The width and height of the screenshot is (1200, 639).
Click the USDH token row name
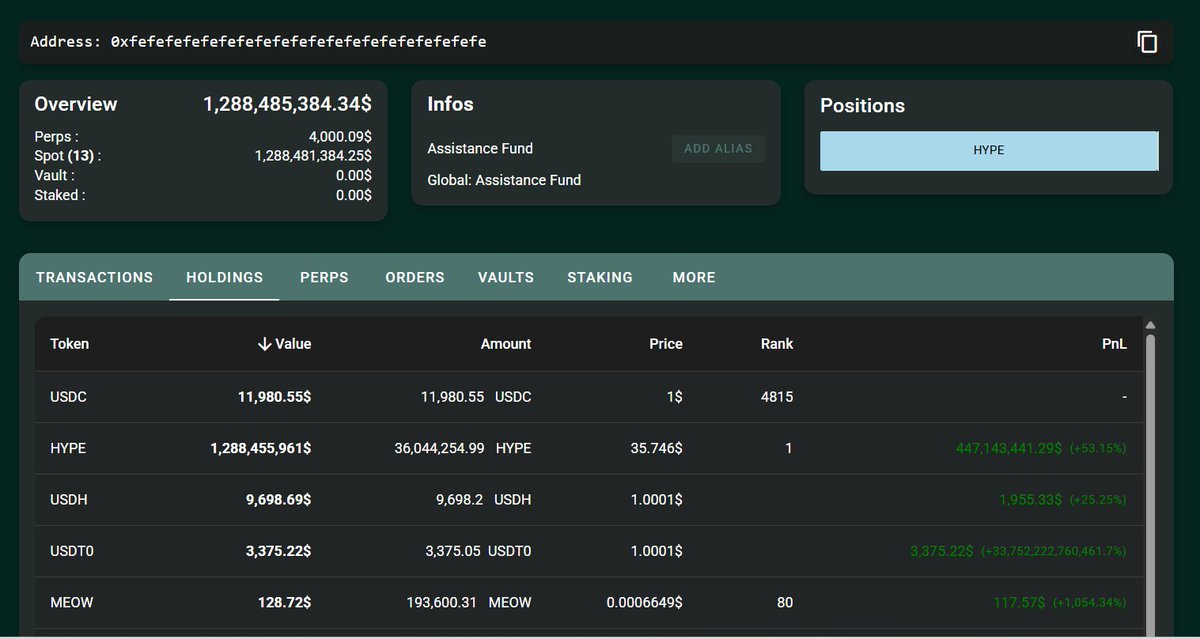point(69,500)
